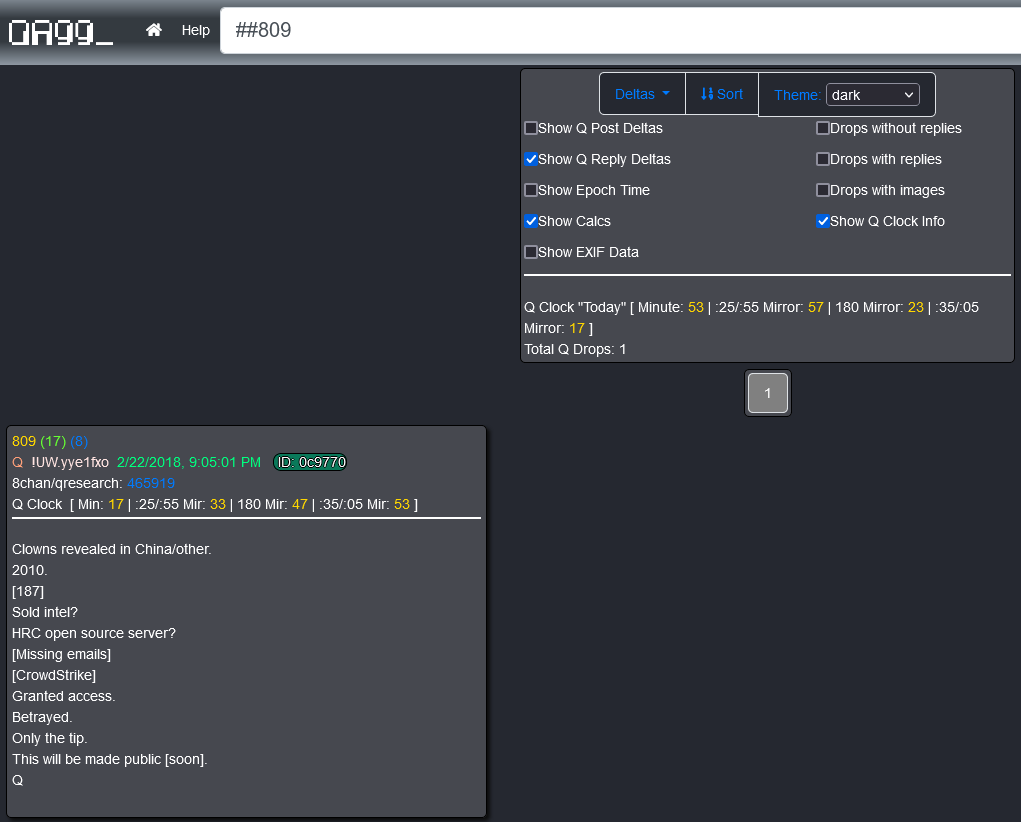
Task: Toggle Show Epoch Time checkbox
Action: (x=531, y=190)
